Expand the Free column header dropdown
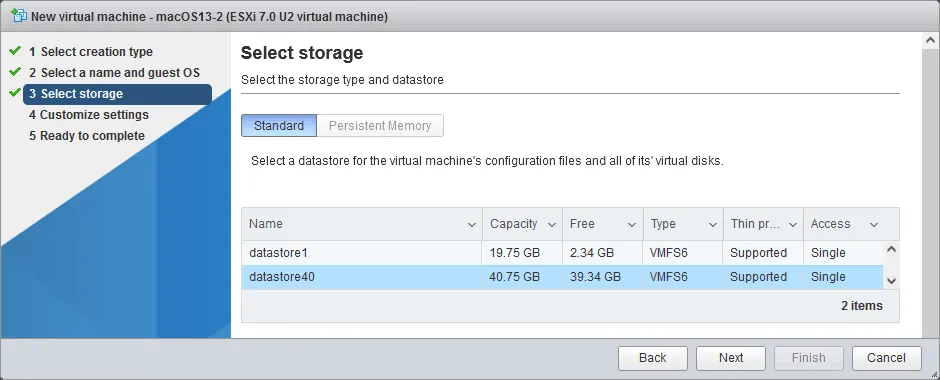This screenshot has height=380, width=940. click(x=632, y=225)
